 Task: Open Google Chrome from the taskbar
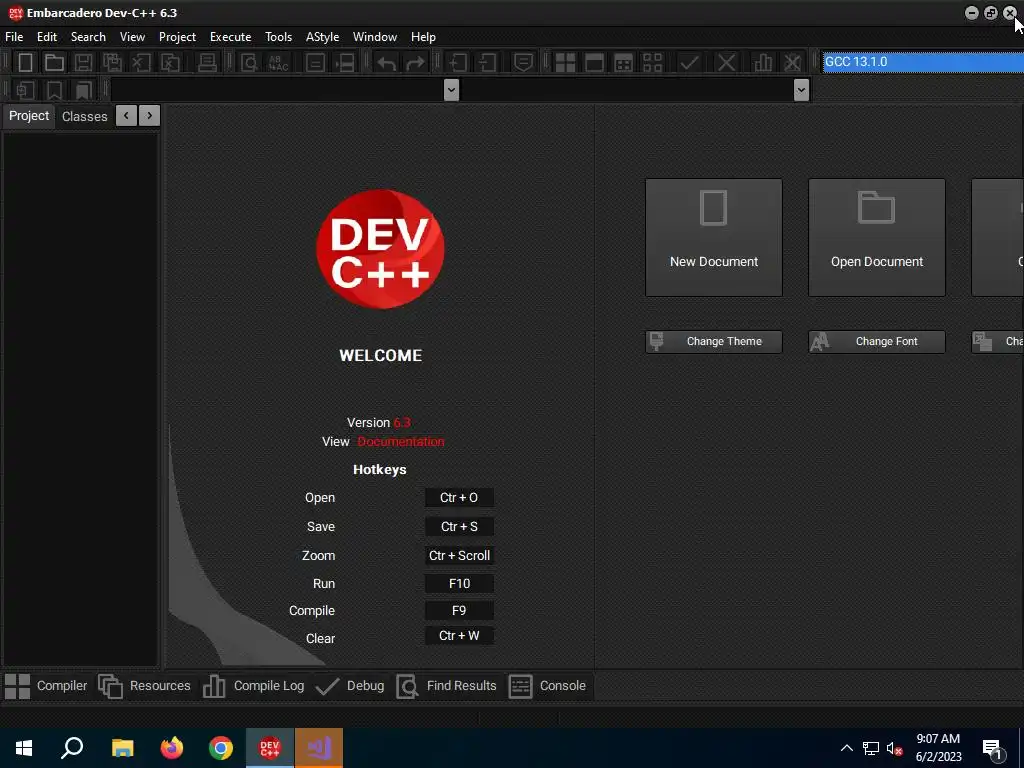(x=221, y=748)
